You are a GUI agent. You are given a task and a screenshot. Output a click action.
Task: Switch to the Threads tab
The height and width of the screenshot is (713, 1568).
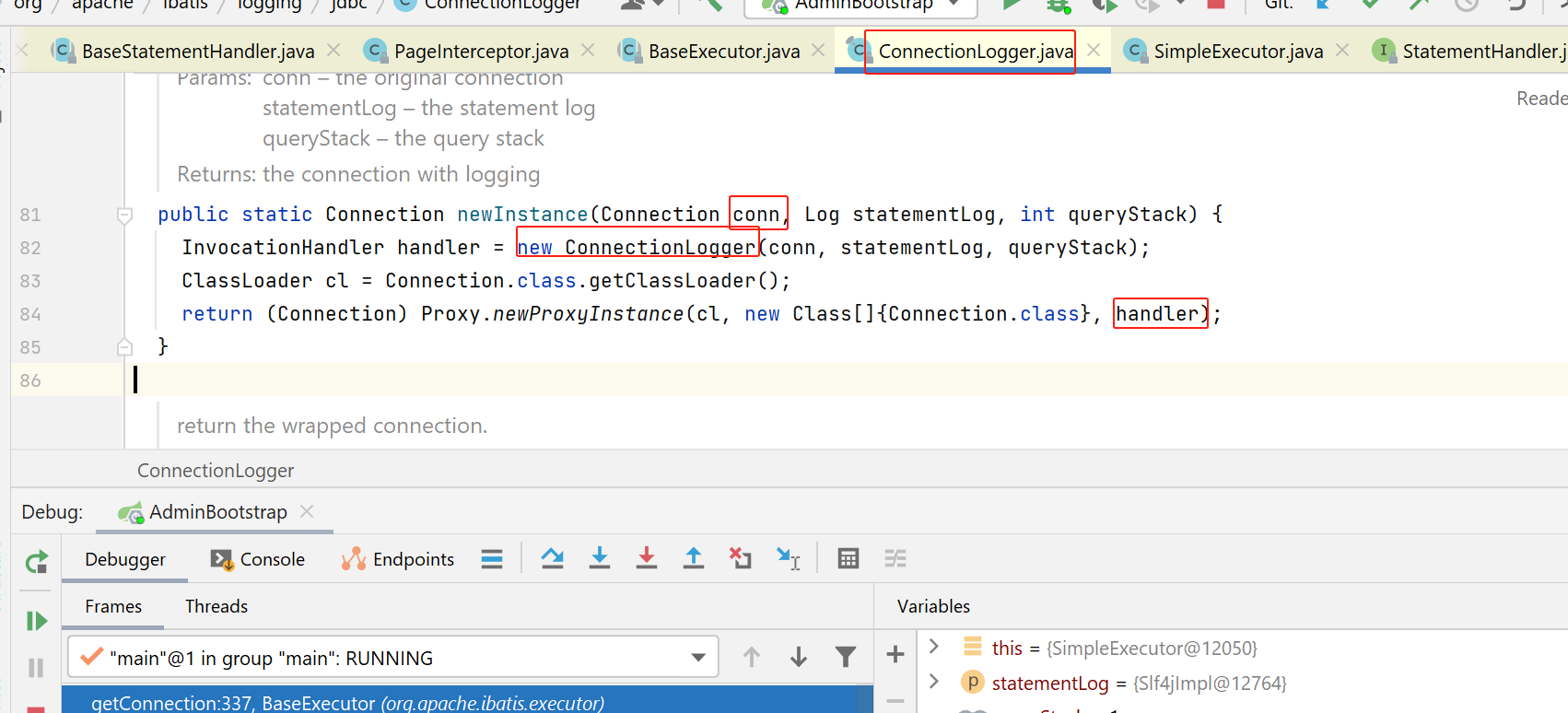coord(216,606)
